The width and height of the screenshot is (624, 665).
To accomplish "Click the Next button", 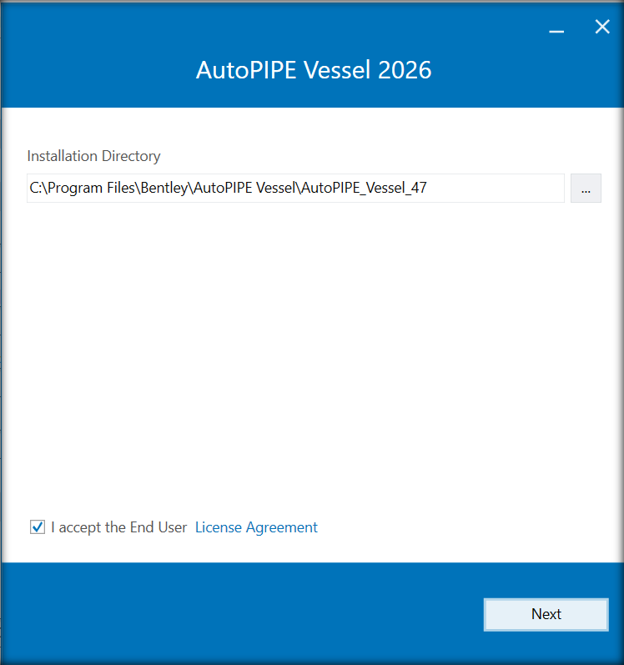I will (x=546, y=614).
